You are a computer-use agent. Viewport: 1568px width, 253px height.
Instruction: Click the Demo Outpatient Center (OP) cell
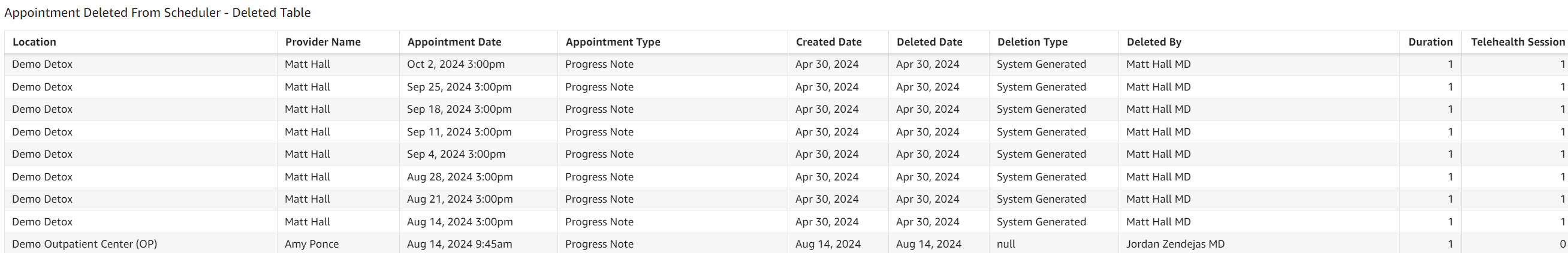click(85, 244)
